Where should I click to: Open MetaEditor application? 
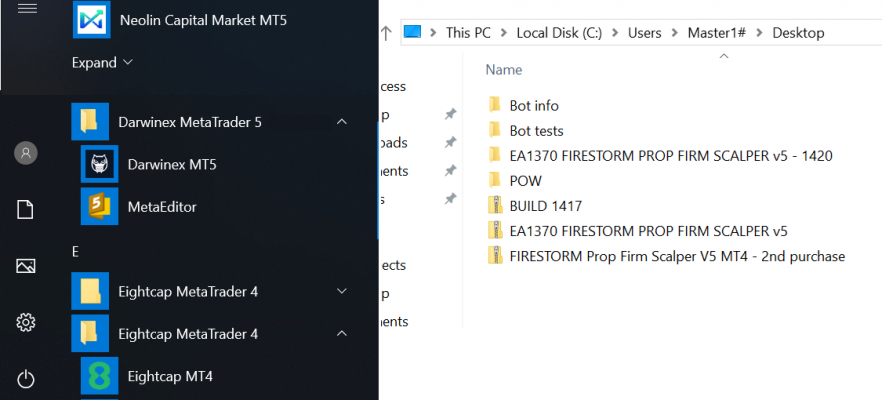[162, 207]
